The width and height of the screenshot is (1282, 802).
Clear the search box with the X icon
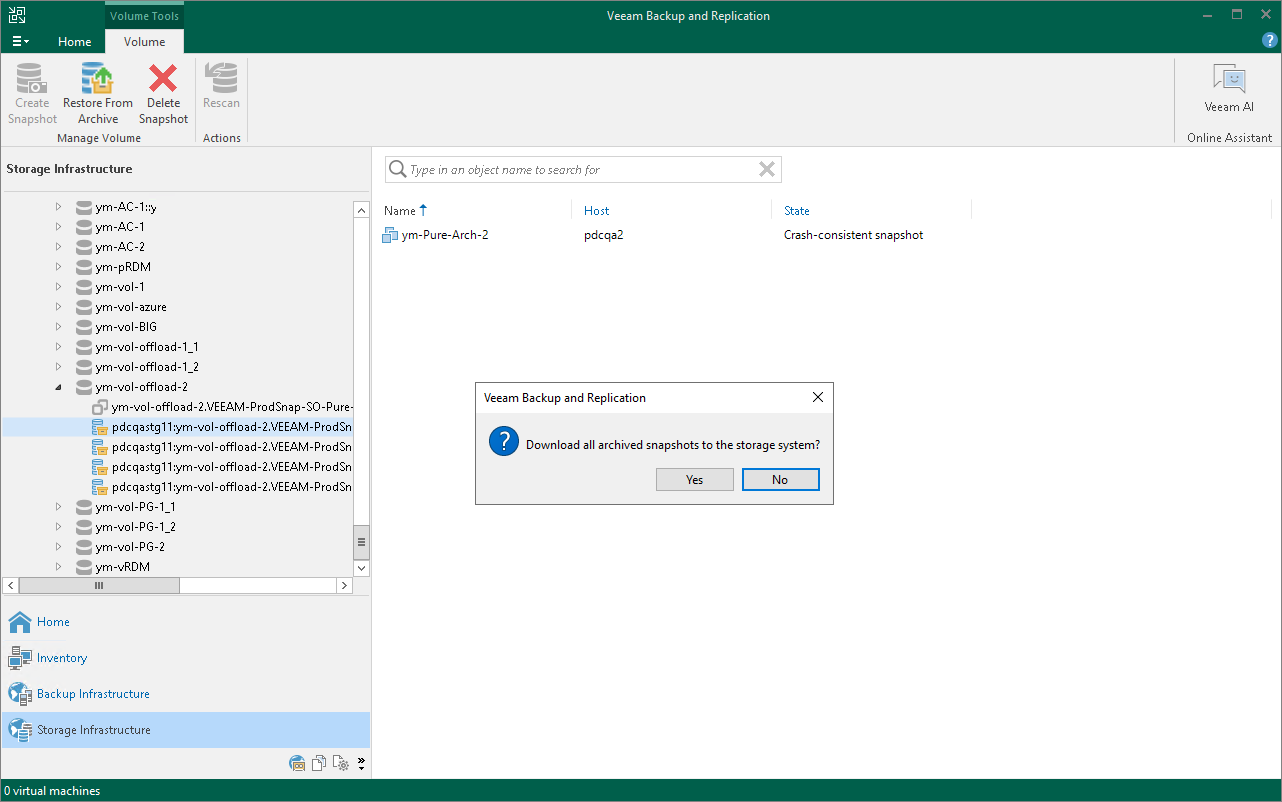pos(767,169)
